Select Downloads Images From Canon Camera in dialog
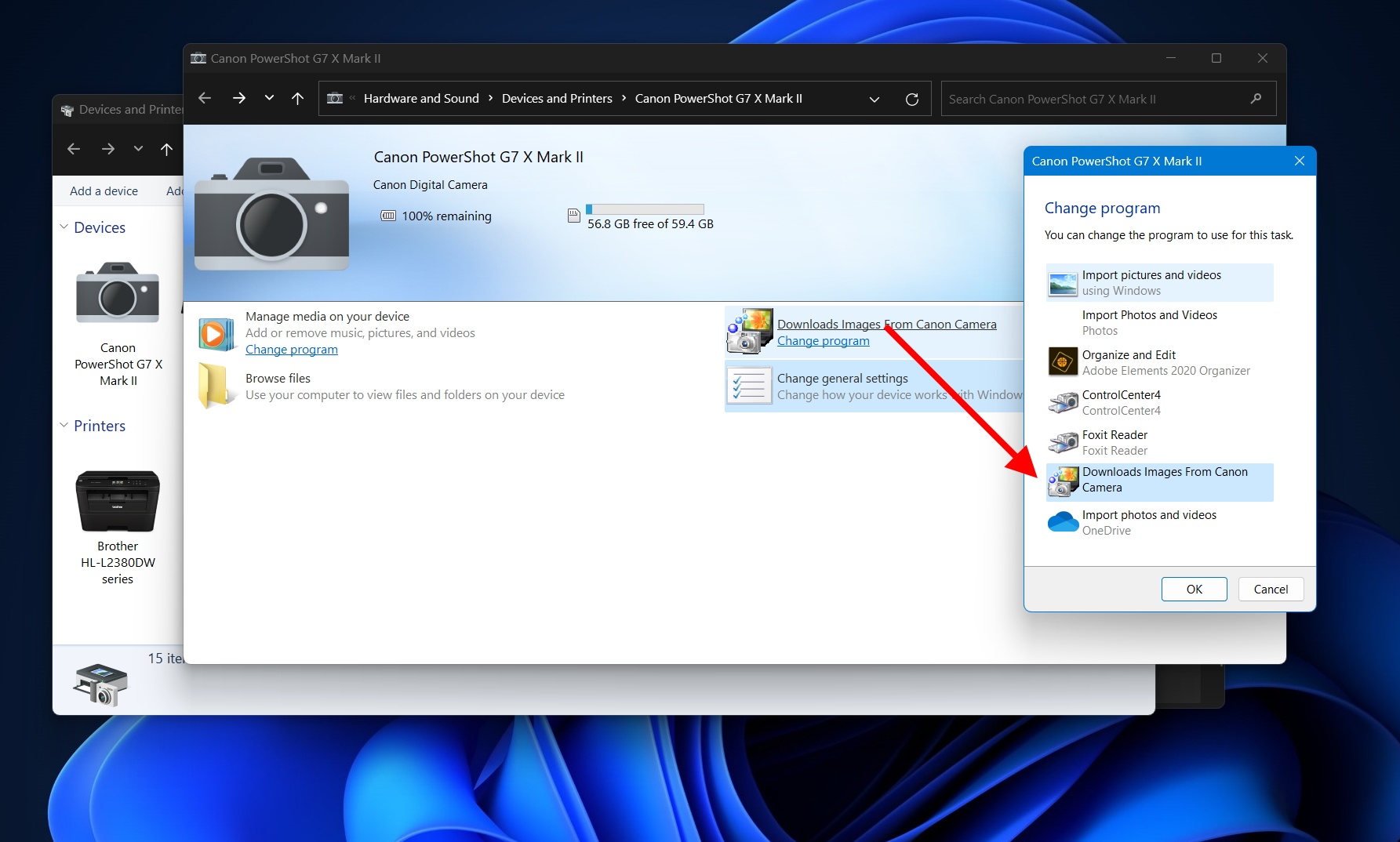This screenshot has height=842, width=1400. tap(1160, 482)
